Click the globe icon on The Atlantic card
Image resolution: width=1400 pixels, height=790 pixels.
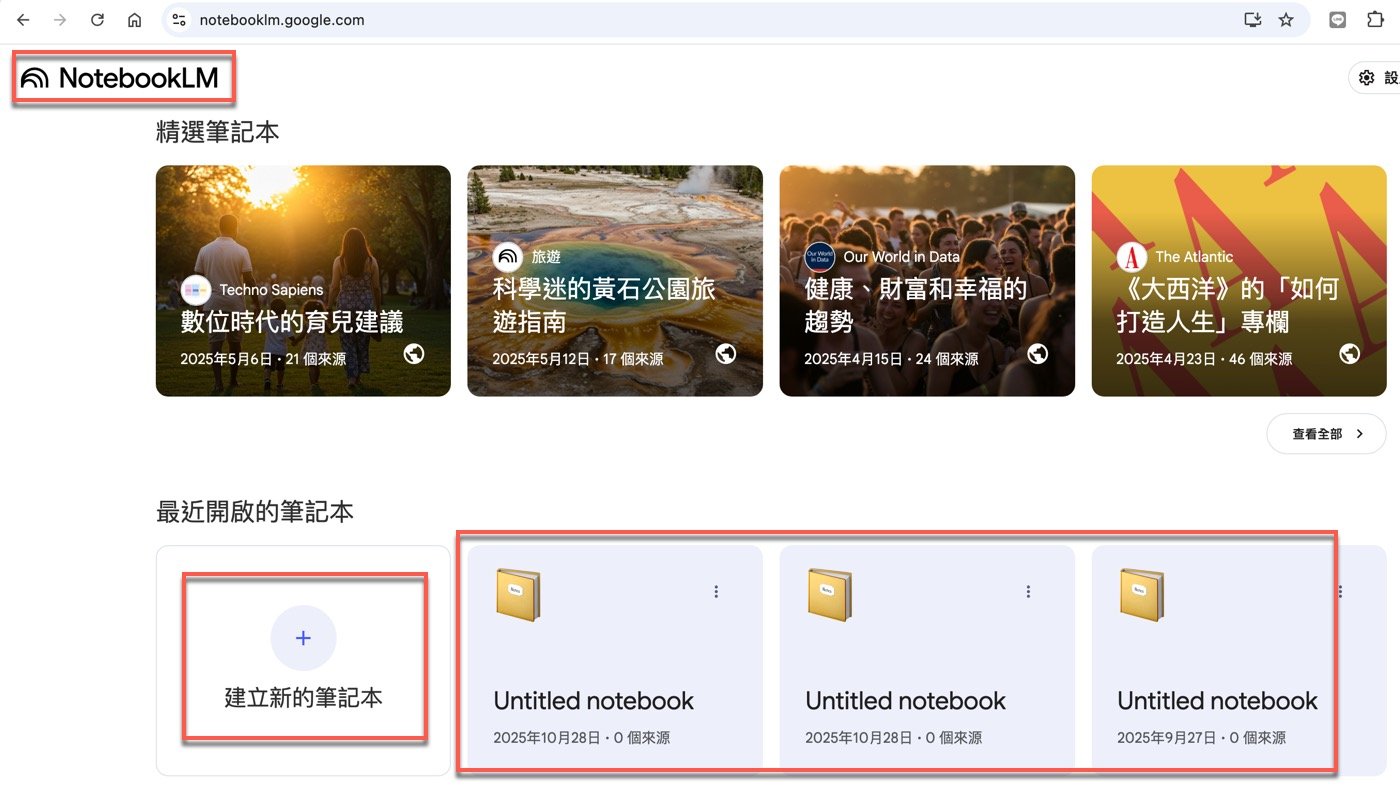[1349, 353]
